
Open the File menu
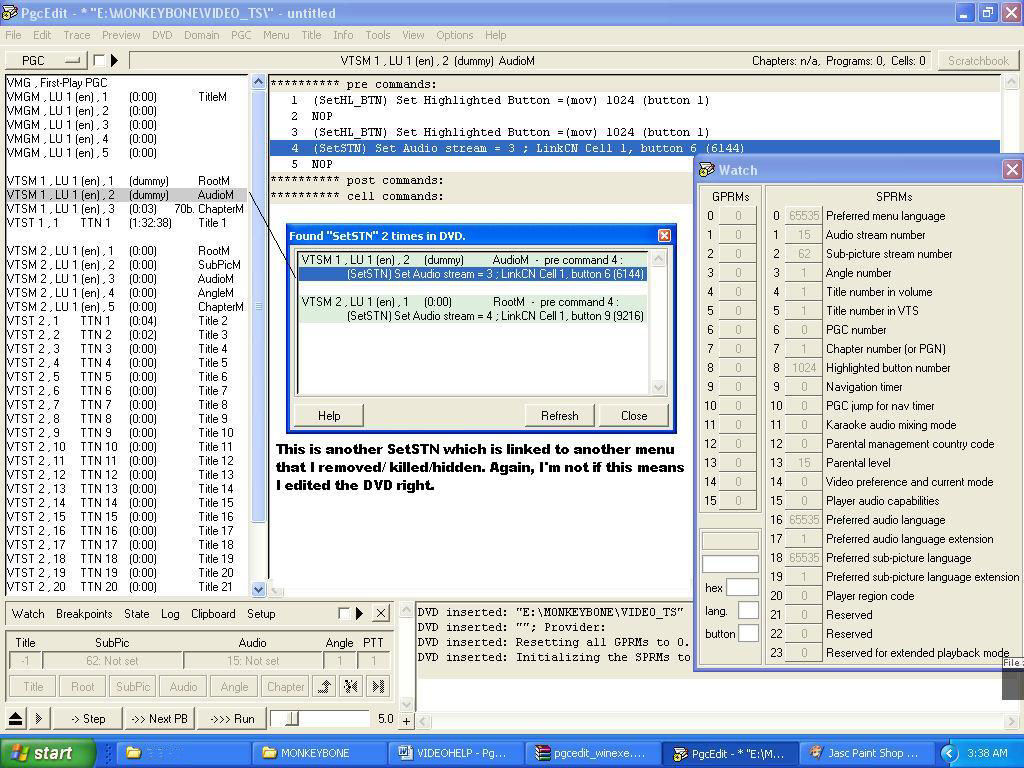[x=13, y=35]
